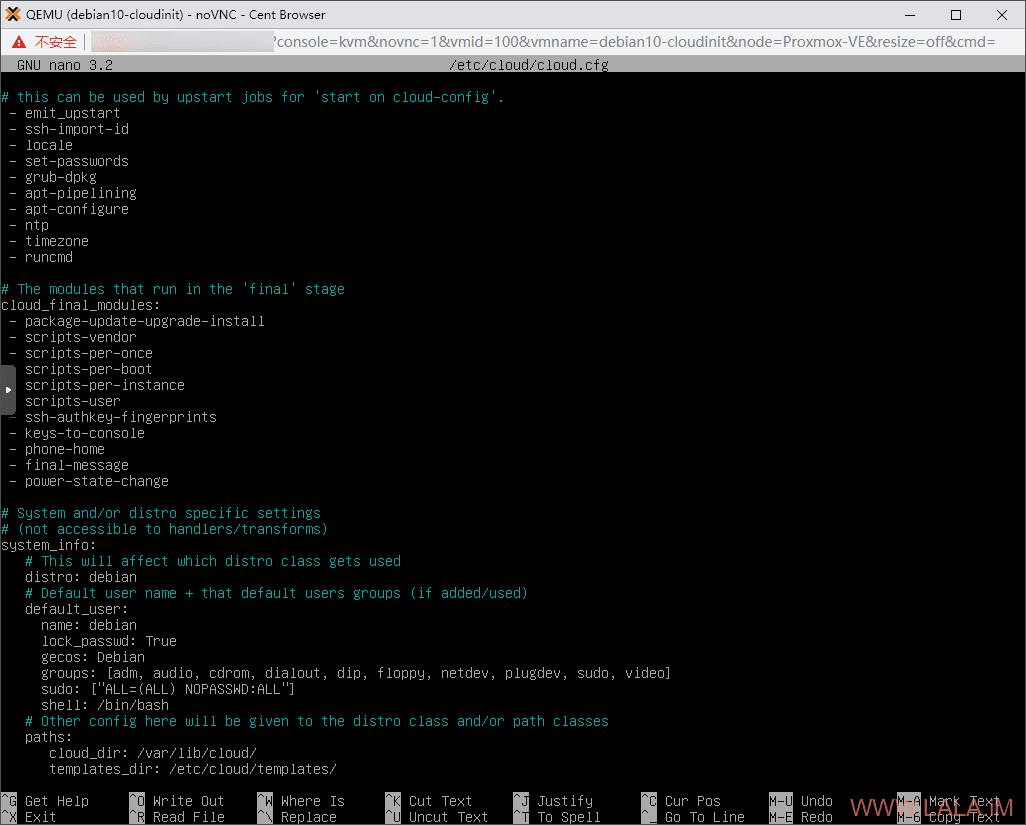
Task: Click the "modules that run in the 'final' stage" comment
Action: pyautogui.click(x=173, y=289)
